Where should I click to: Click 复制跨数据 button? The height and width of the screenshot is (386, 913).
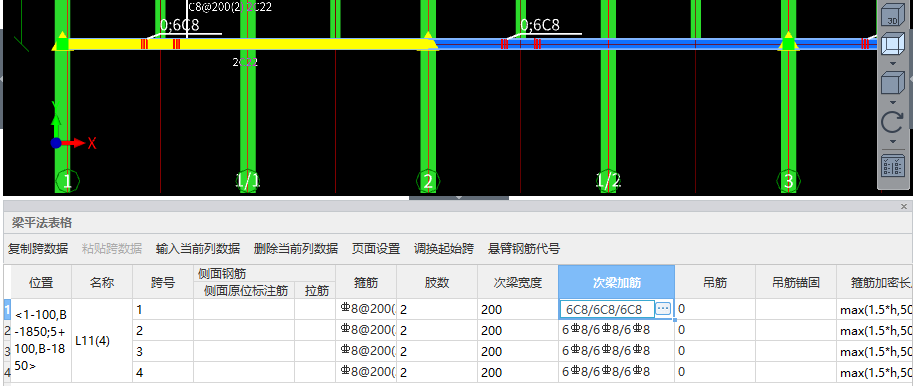pos(38,249)
